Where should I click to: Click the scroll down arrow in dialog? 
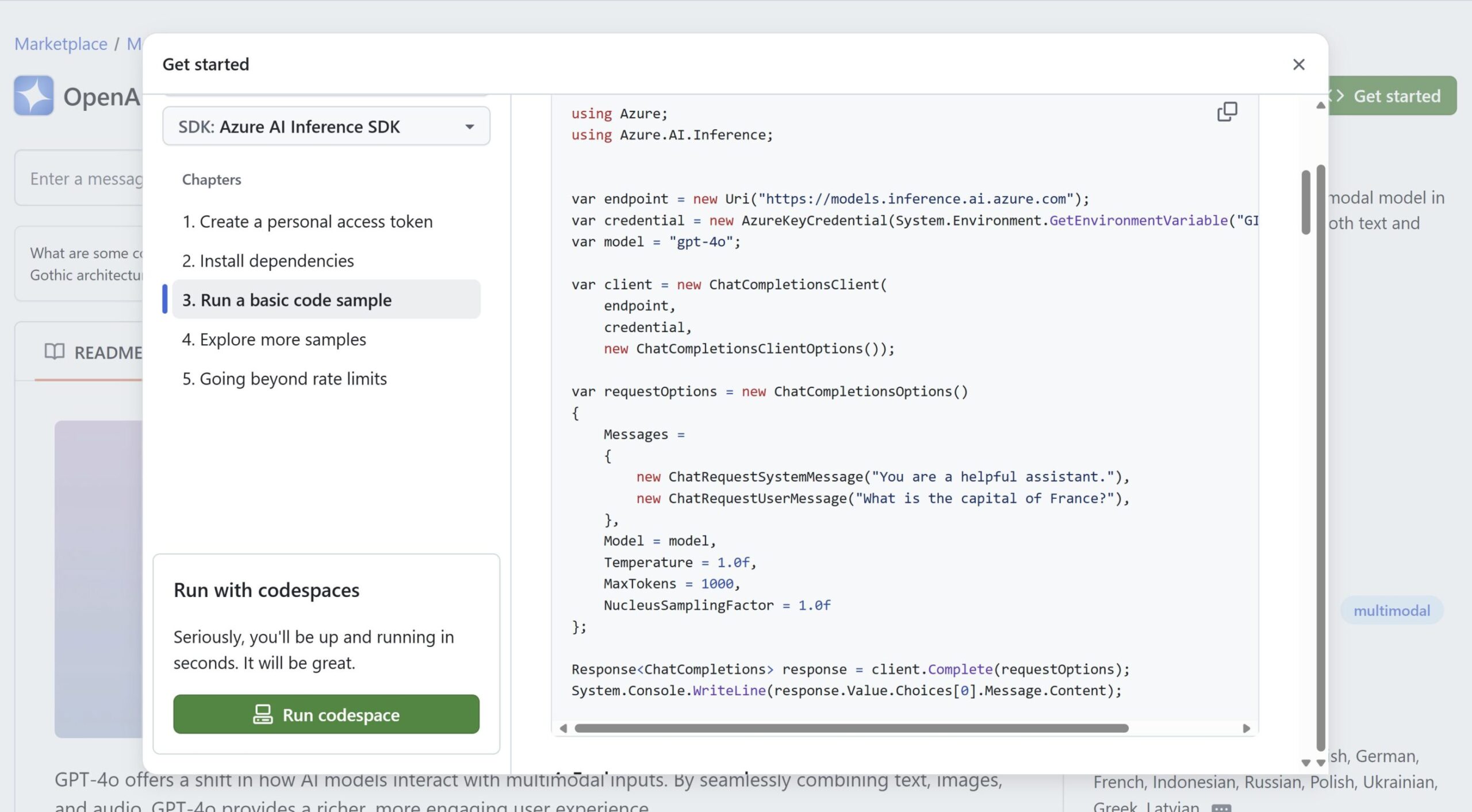coord(1321,763)
